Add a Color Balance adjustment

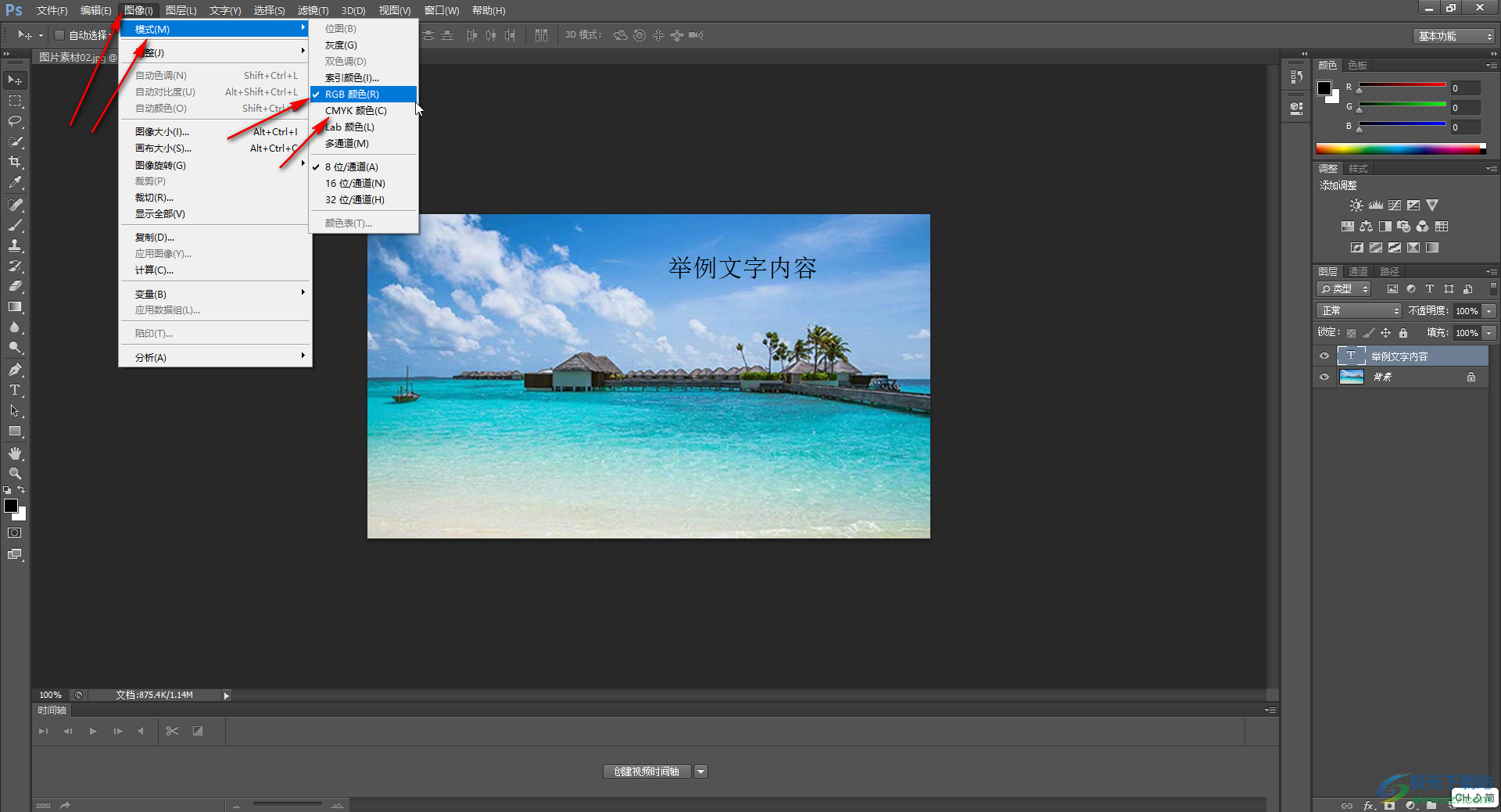1366,227
